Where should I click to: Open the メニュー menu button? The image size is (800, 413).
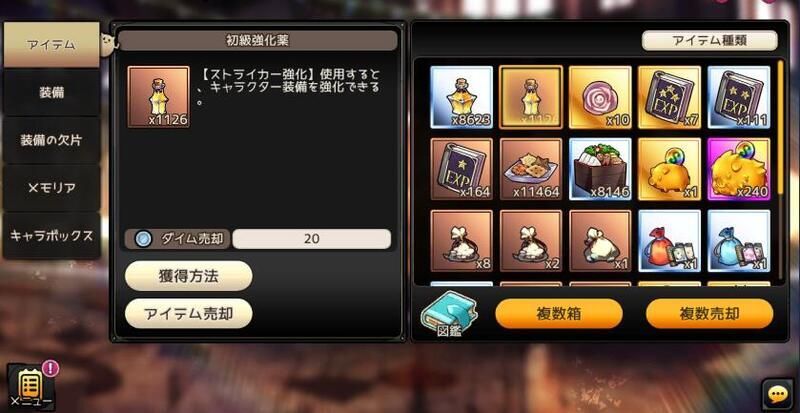pyautogui.click(x=31, y=387)
